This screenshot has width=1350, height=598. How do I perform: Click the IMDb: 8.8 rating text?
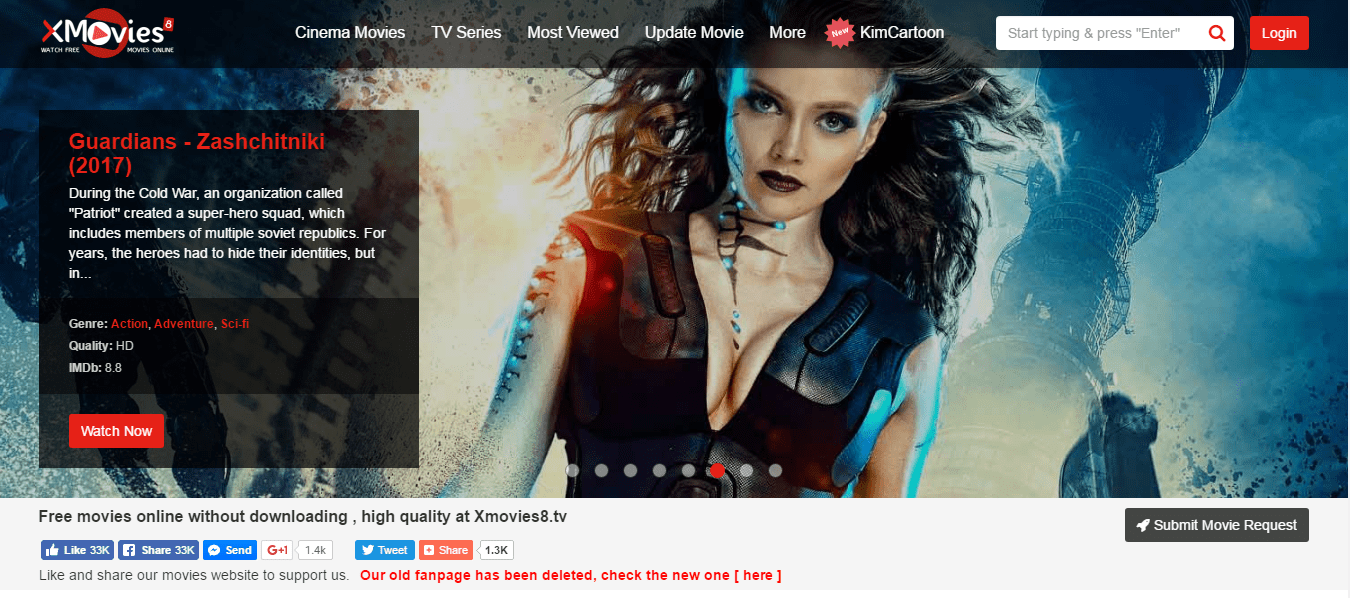[x=96, y=368]
